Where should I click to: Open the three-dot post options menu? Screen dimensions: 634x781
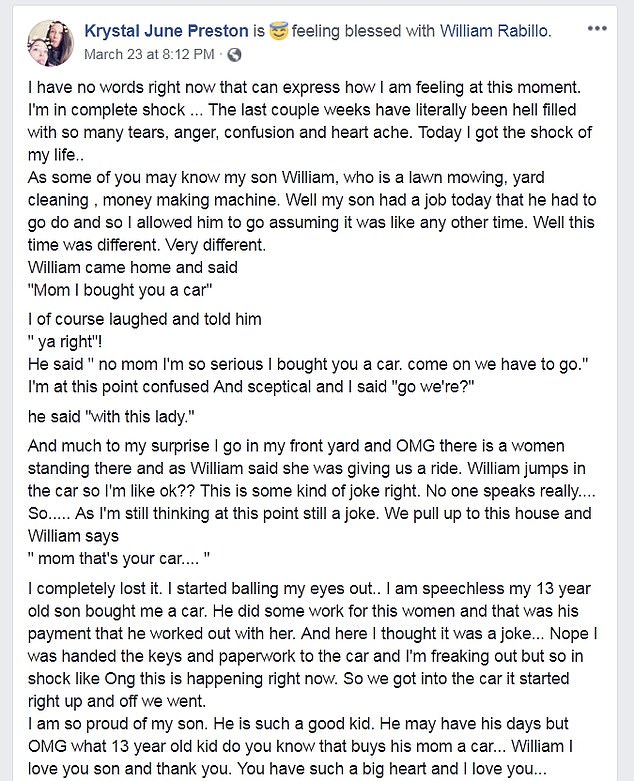pyautogui.click(x=597, y=29)
